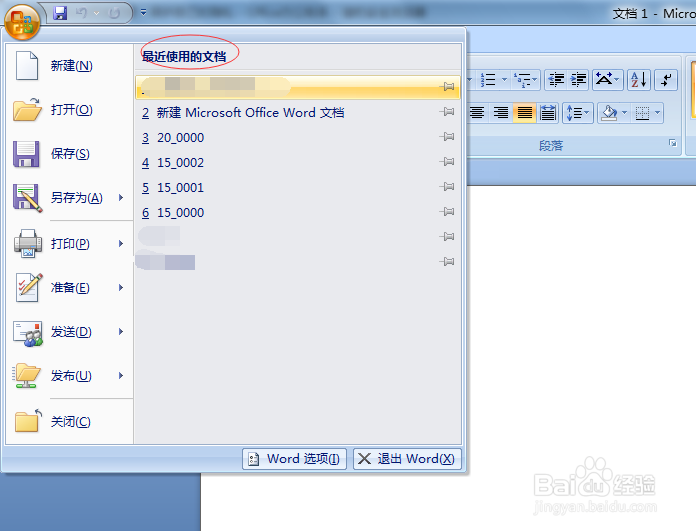
Task: Click the Redo icon in Quick Access toolbar
Action: 115,13
